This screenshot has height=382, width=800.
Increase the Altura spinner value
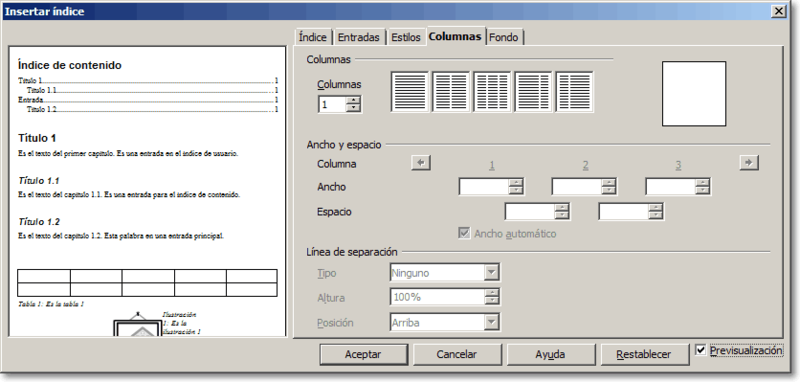(x=492, y=293)
